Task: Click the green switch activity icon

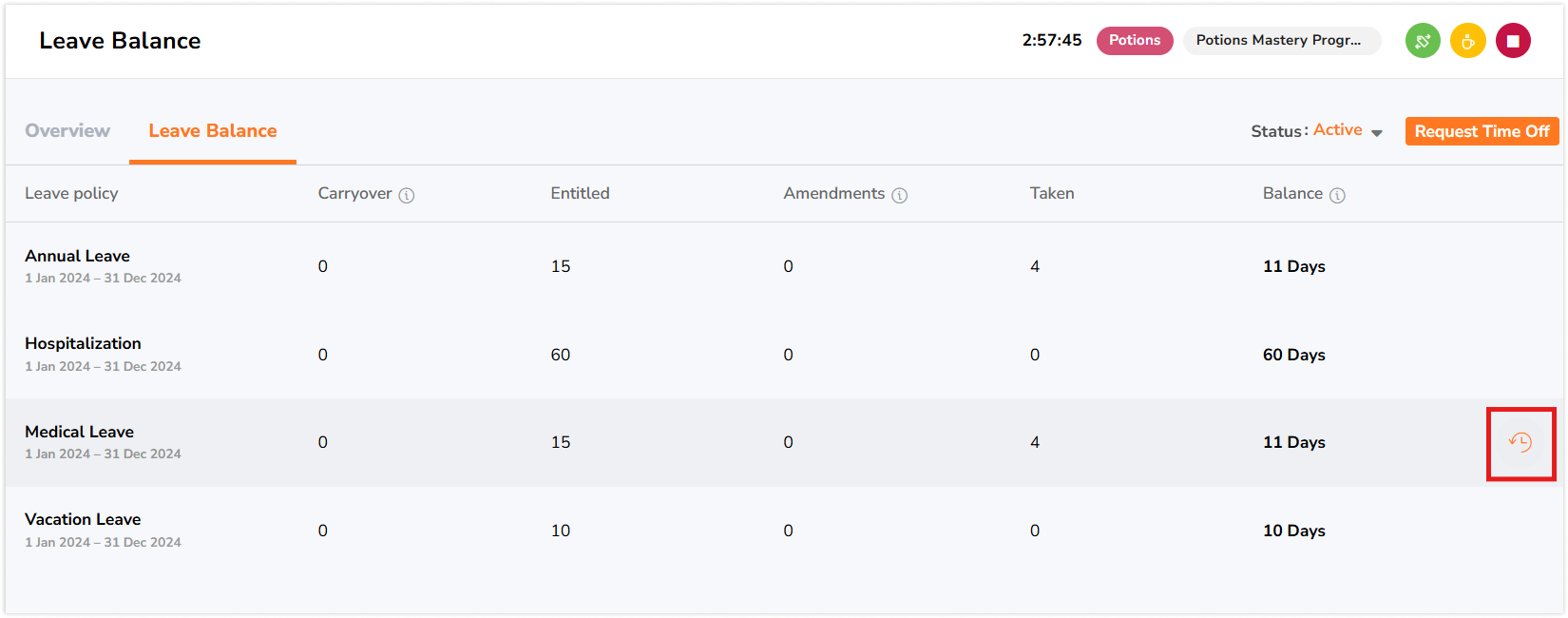Action: tap(1423, 41)
